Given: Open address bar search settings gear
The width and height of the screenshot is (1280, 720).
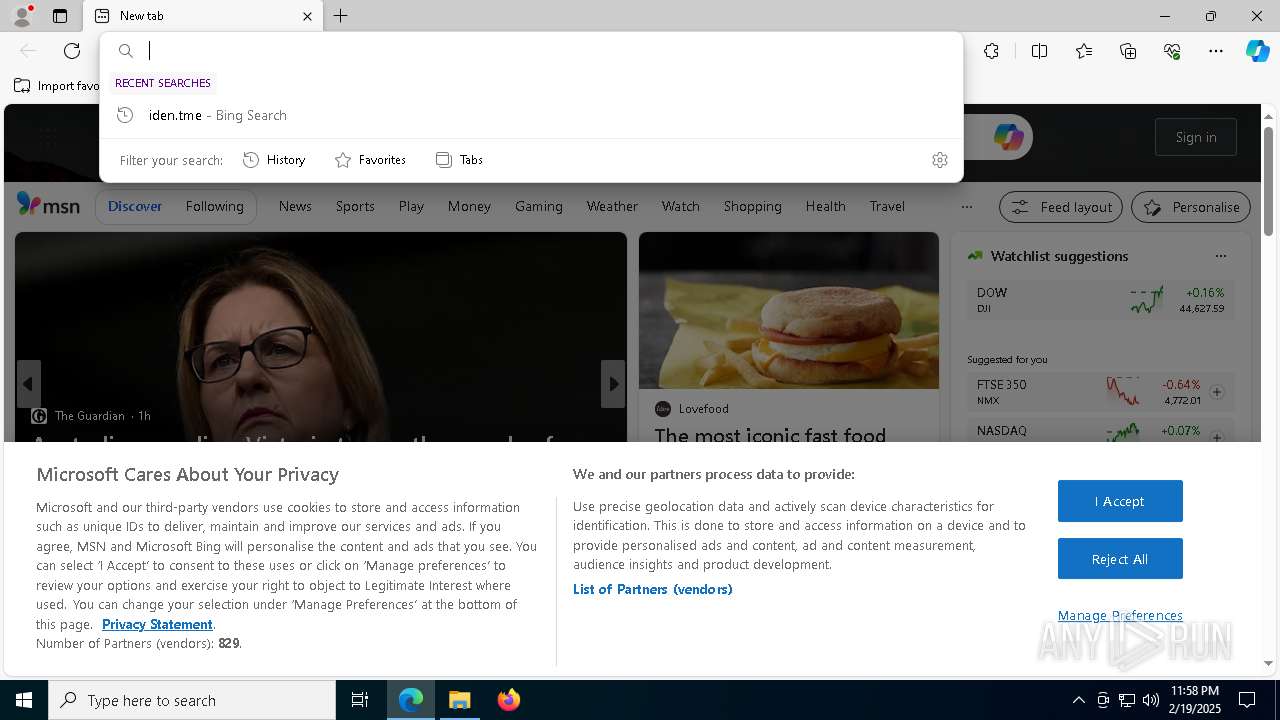Looking at the screenshot, I should 940,160.
